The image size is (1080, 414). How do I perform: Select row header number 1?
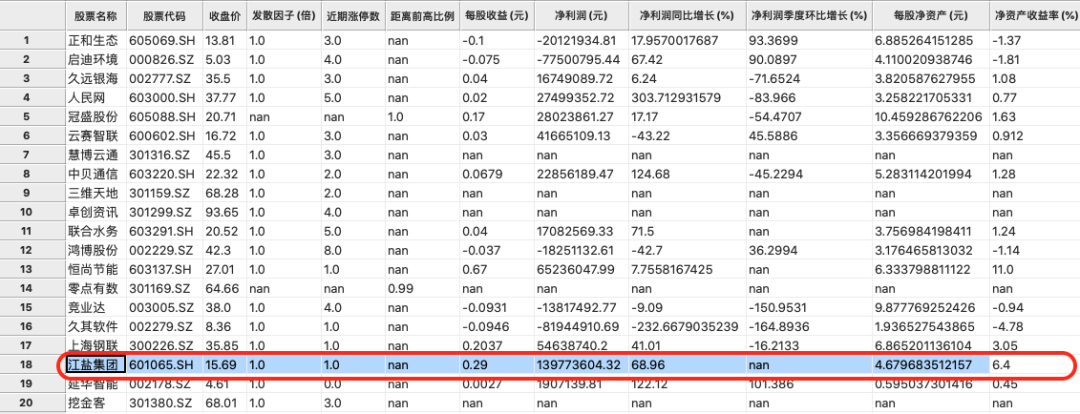tap(33, 41)
